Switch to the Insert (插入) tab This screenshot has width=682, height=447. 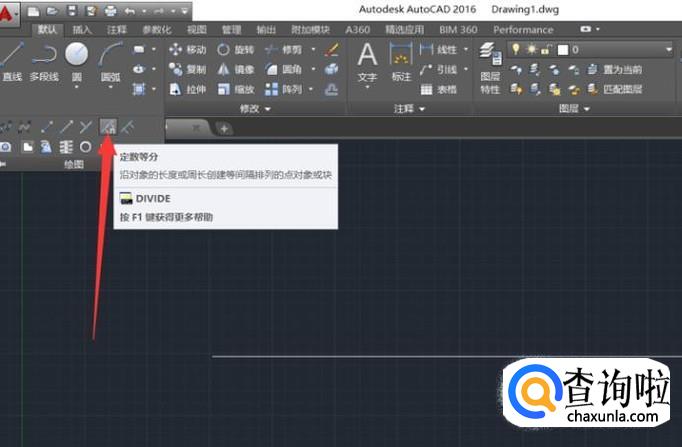82,30
